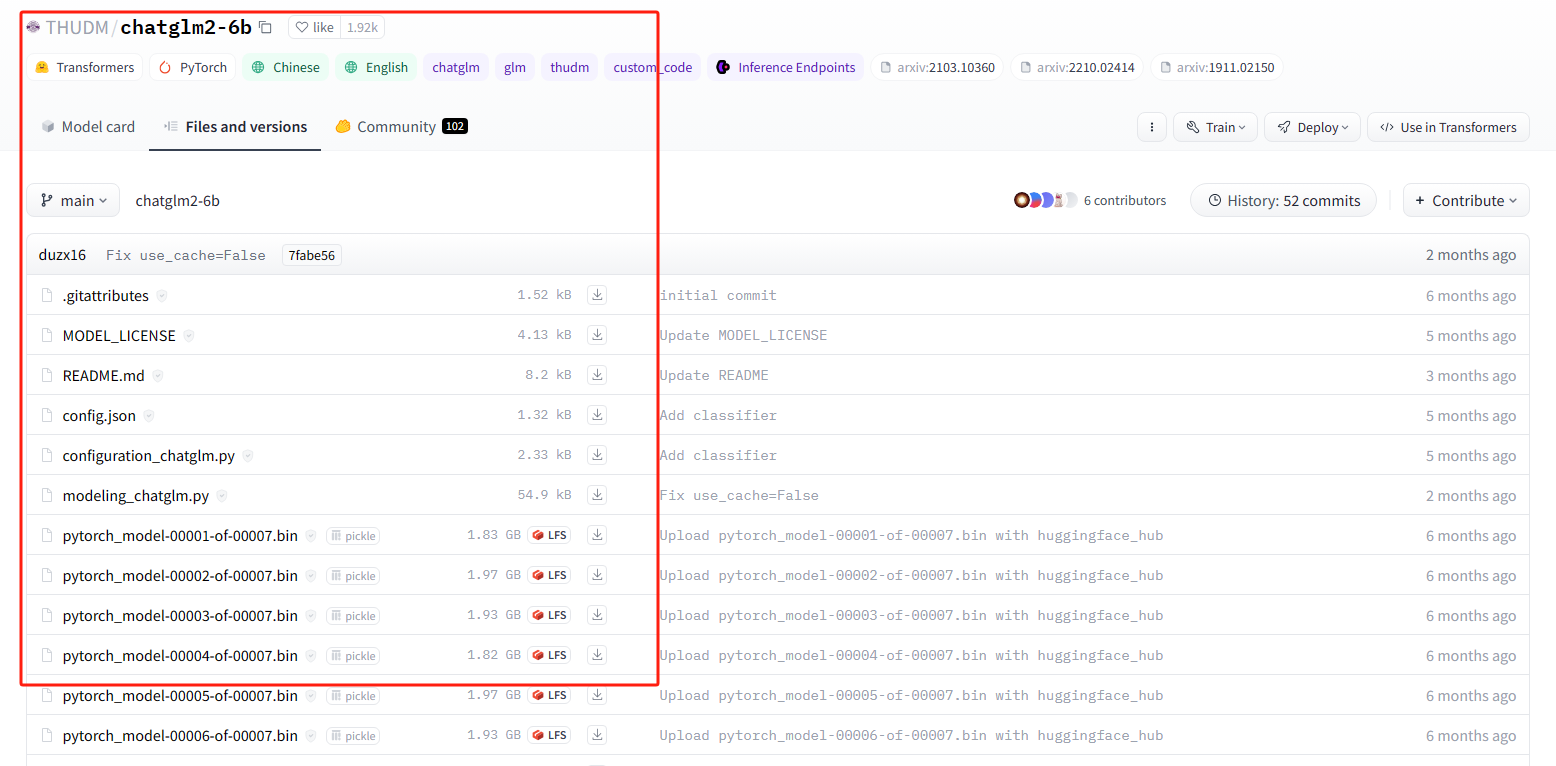Download pytorch_model-00005-of-00007.bin icon
Image resolution: width=1556 pixels, height=766 pixels.
(x=597, y=695)
